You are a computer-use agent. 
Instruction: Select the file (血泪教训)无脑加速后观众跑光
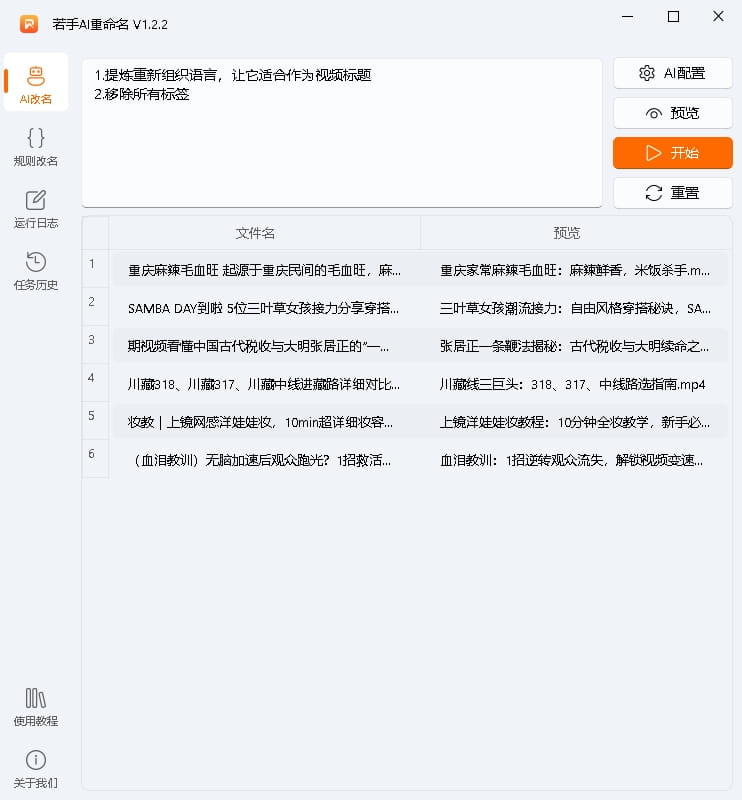(260, 460)
